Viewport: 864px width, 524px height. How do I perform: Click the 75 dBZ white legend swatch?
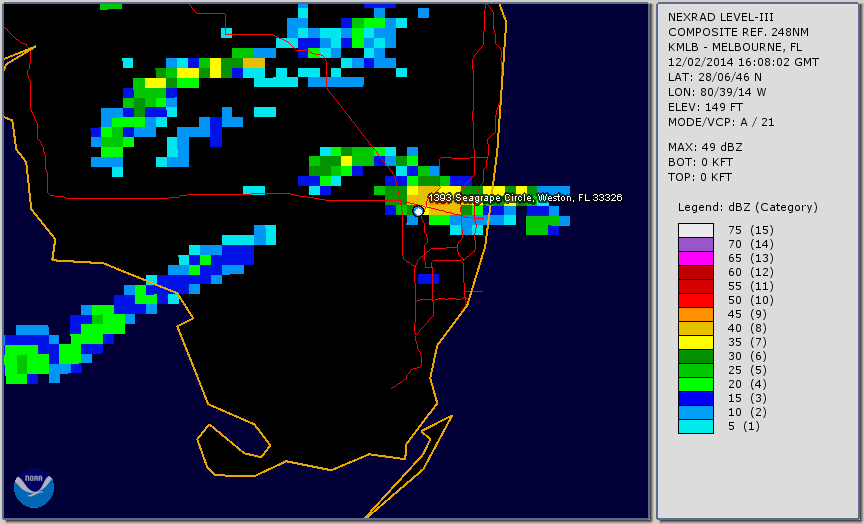click(x=696, y=230)
